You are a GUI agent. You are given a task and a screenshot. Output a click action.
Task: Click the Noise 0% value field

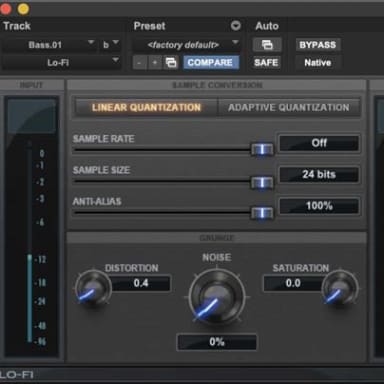tap(217, 342)
